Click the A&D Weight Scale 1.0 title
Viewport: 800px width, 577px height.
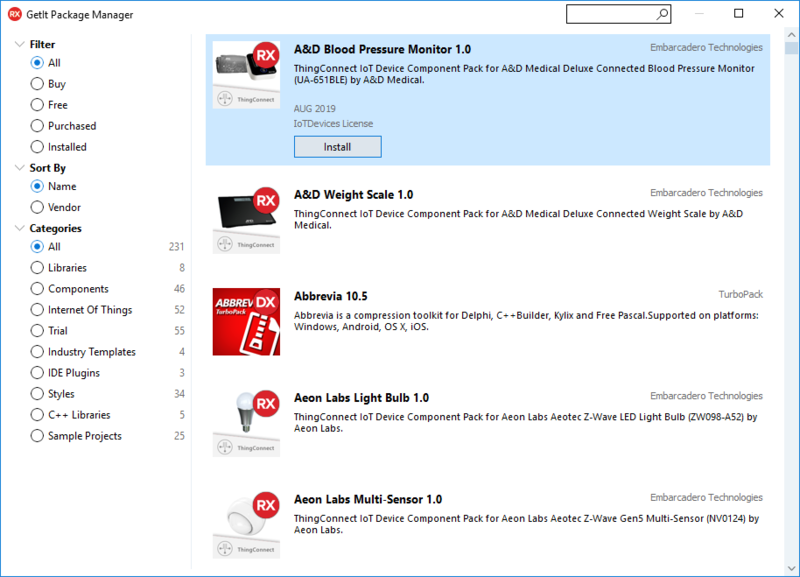click(x=354, y=195)
